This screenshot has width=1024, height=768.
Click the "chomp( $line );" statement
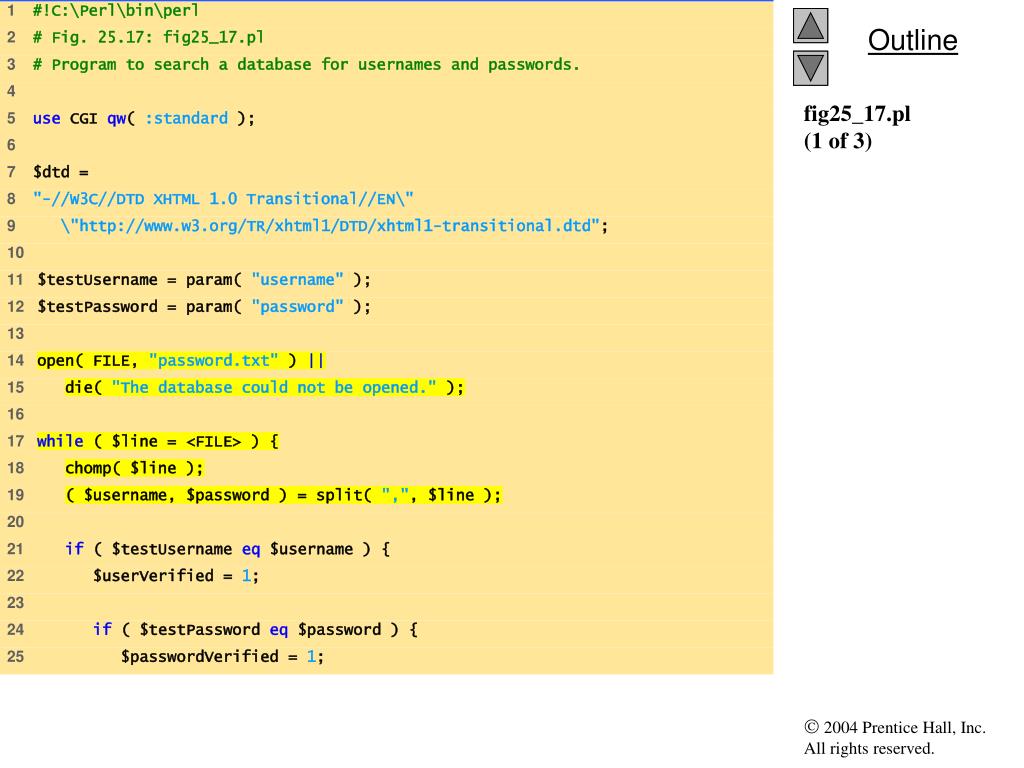[134, 468]
